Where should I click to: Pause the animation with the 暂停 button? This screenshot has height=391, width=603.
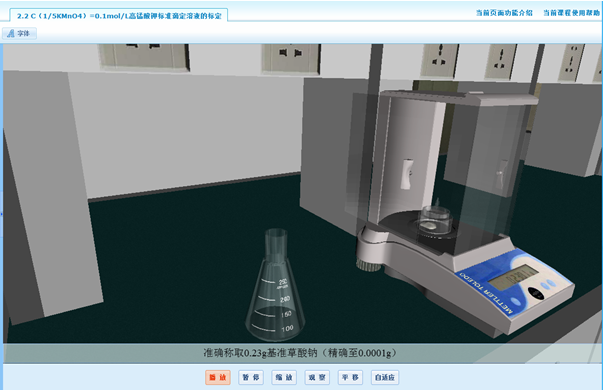[x=251, y=378]
